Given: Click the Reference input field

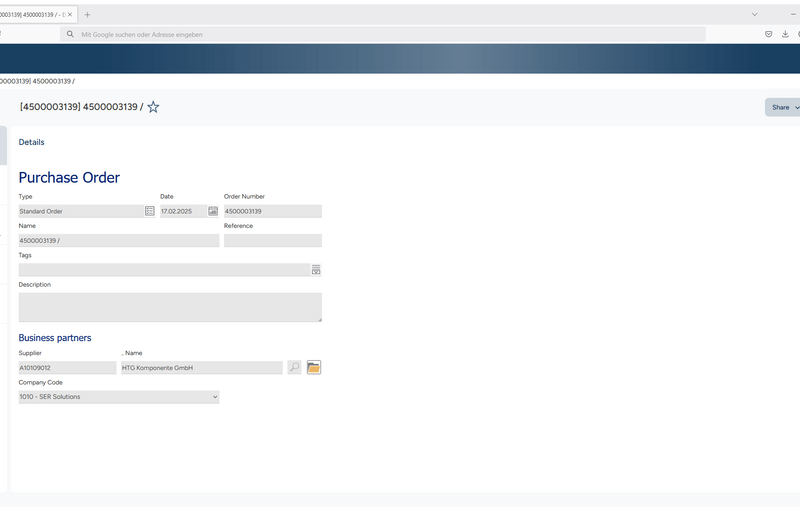Looking at the screenshot, I should click(x=272, y=241).
